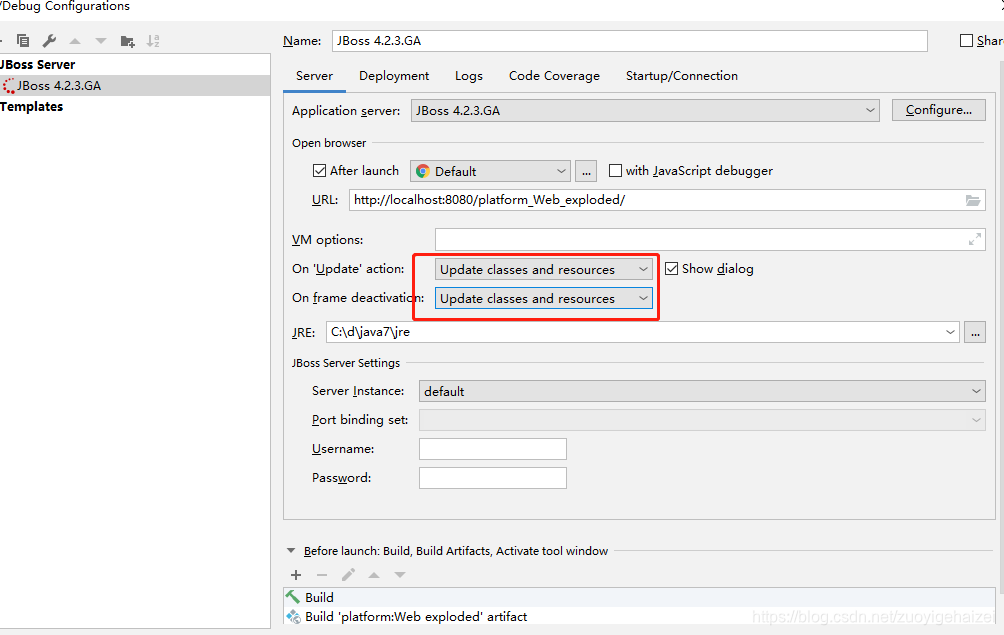
Task: Click the Build hammer icon
Action: [293, 597]
